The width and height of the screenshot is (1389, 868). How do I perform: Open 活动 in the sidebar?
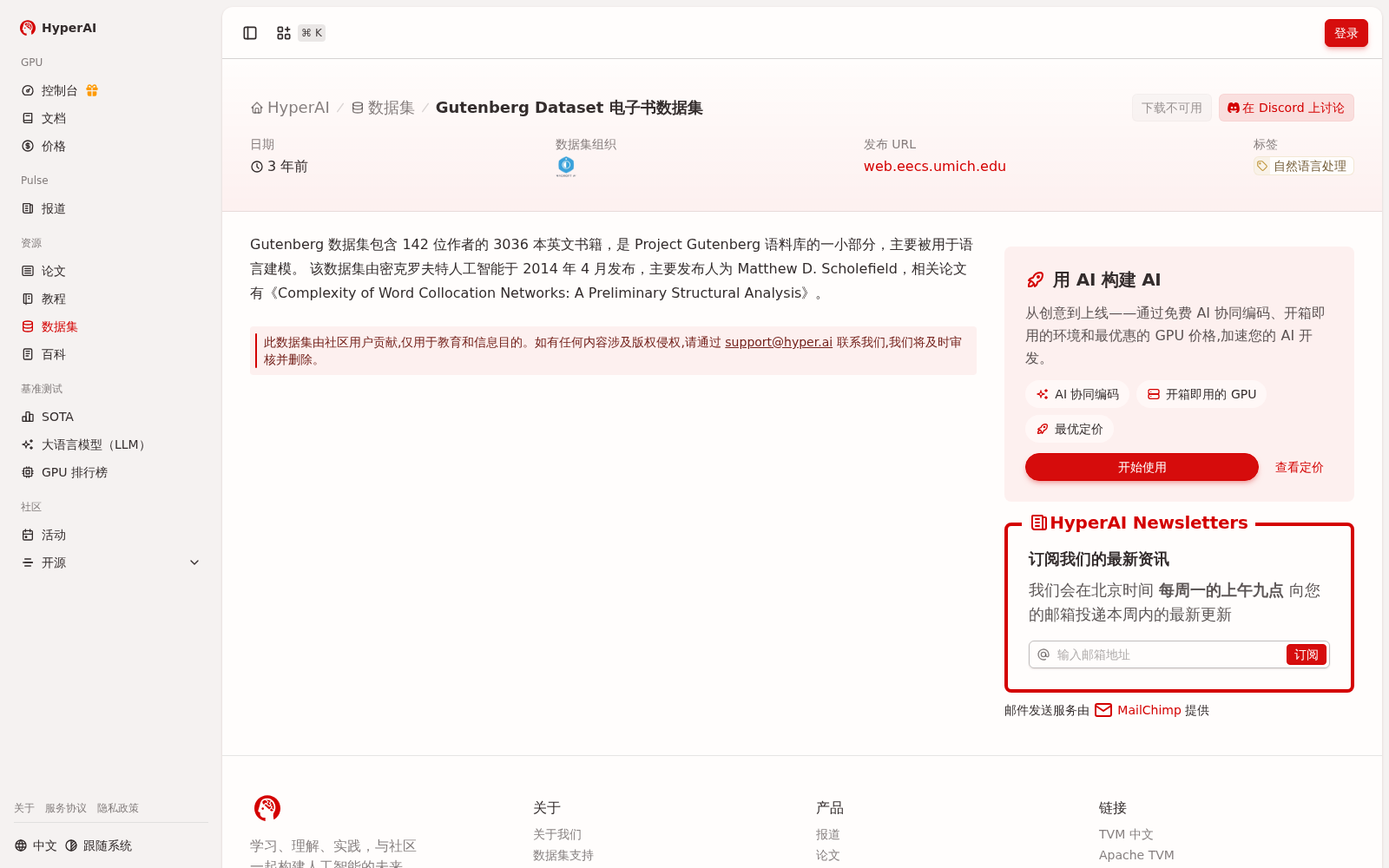pos(111,535)
